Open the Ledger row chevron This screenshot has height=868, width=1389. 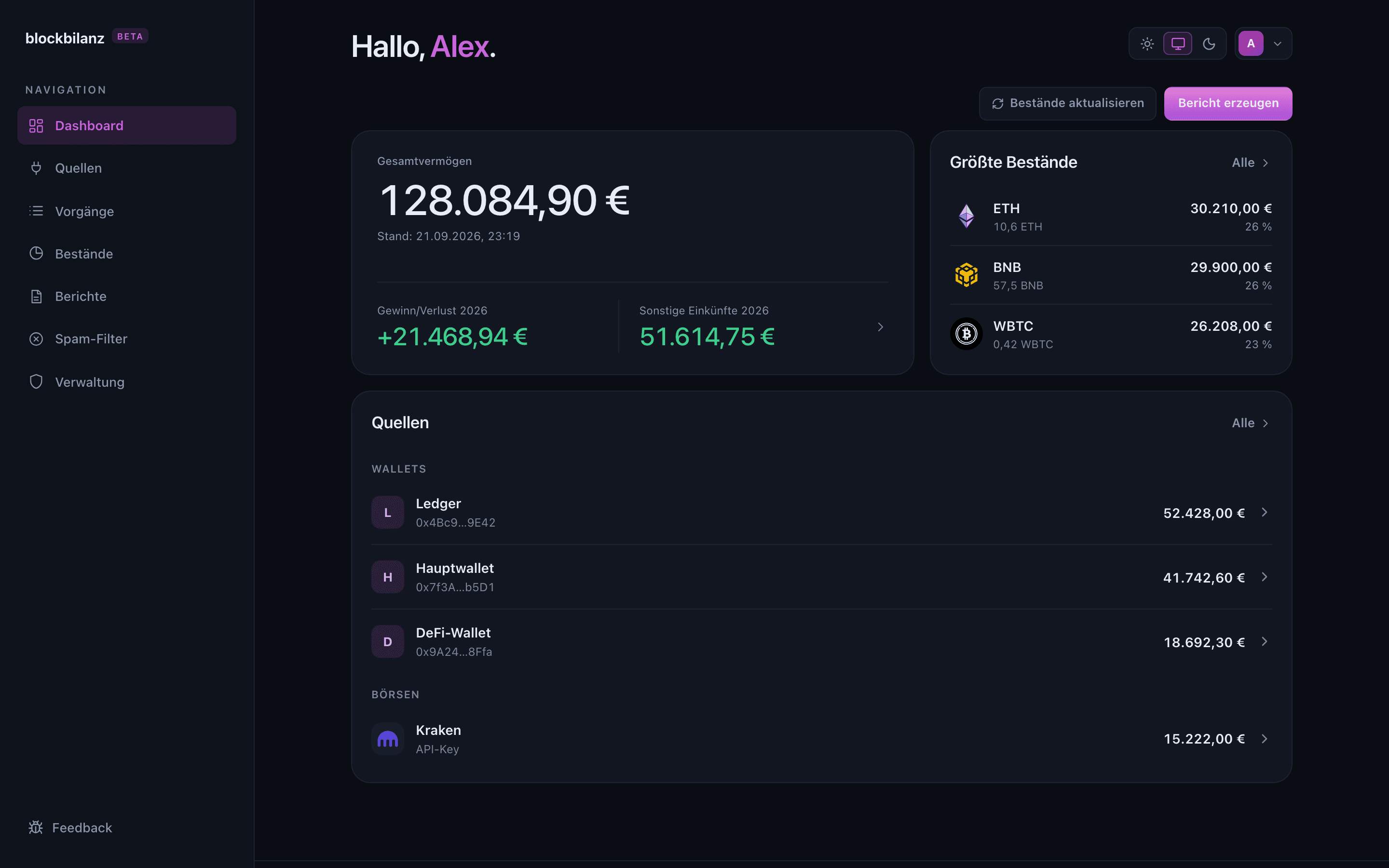(x=1265, y=512)
